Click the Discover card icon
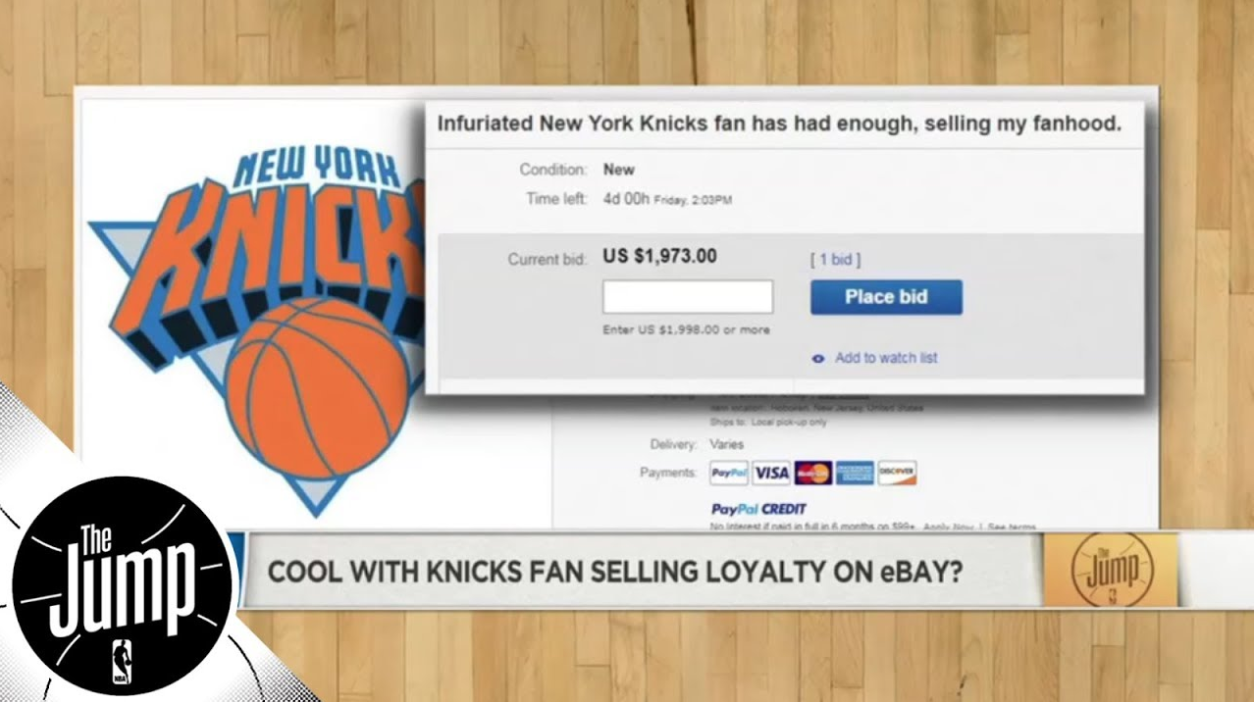This screenshot has height=702, width=1254. pyautogui.click(x=897, y=473)
